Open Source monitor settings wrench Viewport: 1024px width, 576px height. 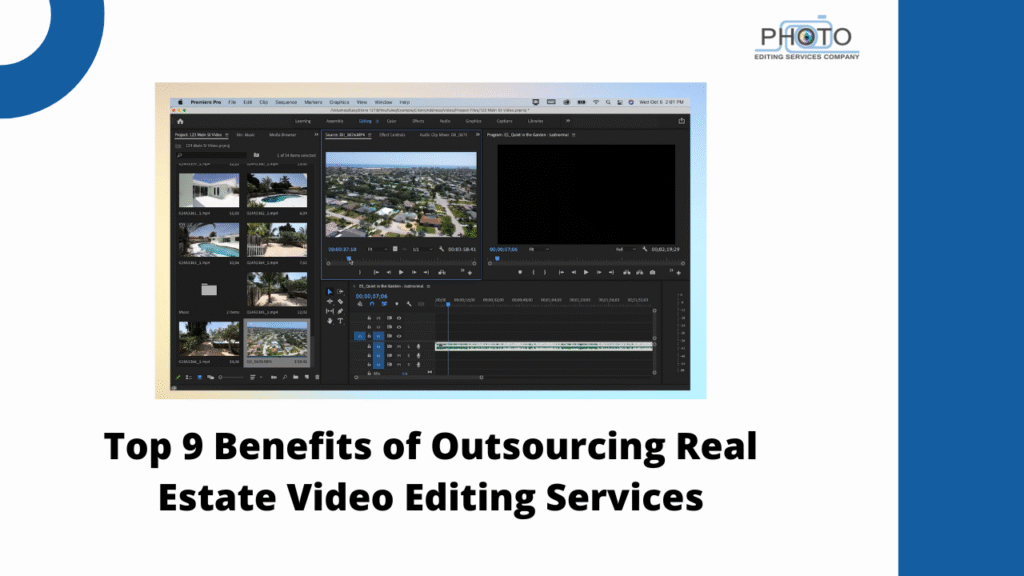tap(441, 249)
